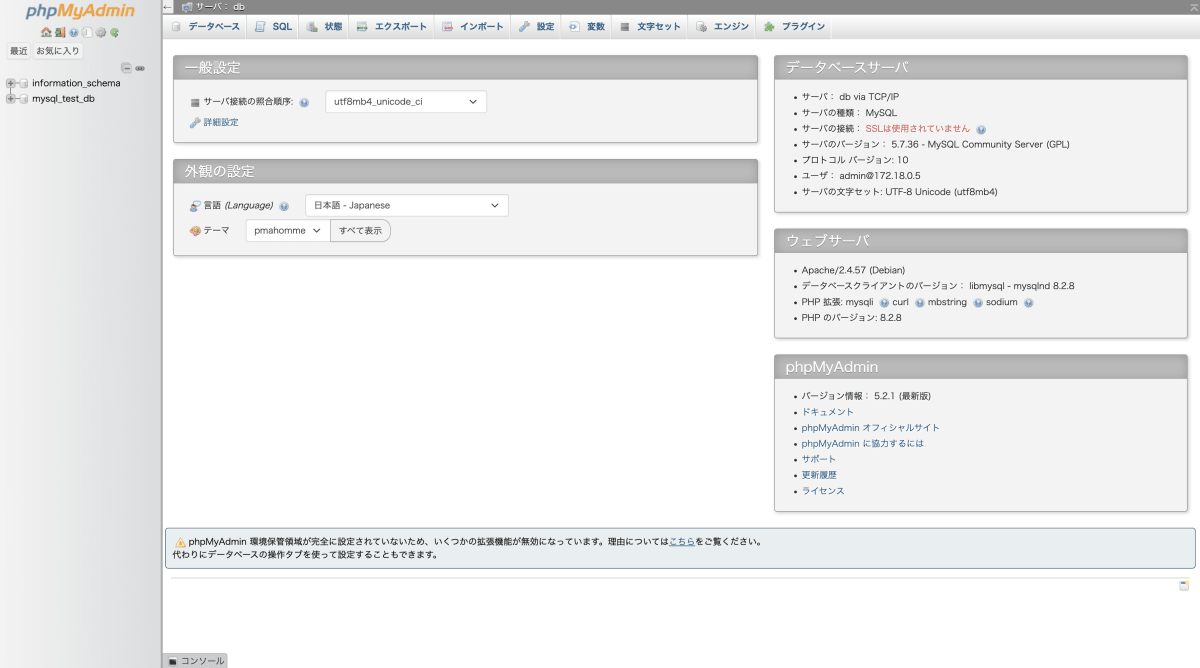Open the エンジン tab
Screen dimensions: 1200x668
click(723, 27)
